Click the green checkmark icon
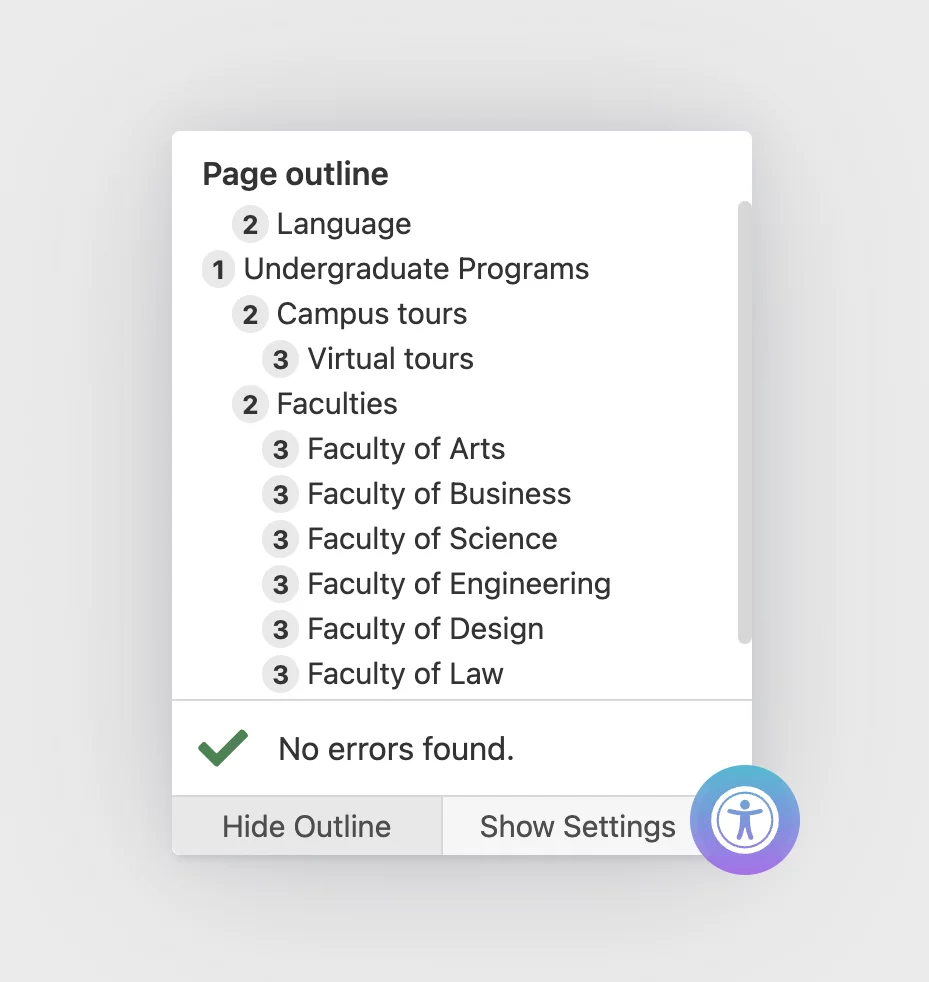This screenshot has width=929, height=982. pyautogui.click(x=223, y=748)
